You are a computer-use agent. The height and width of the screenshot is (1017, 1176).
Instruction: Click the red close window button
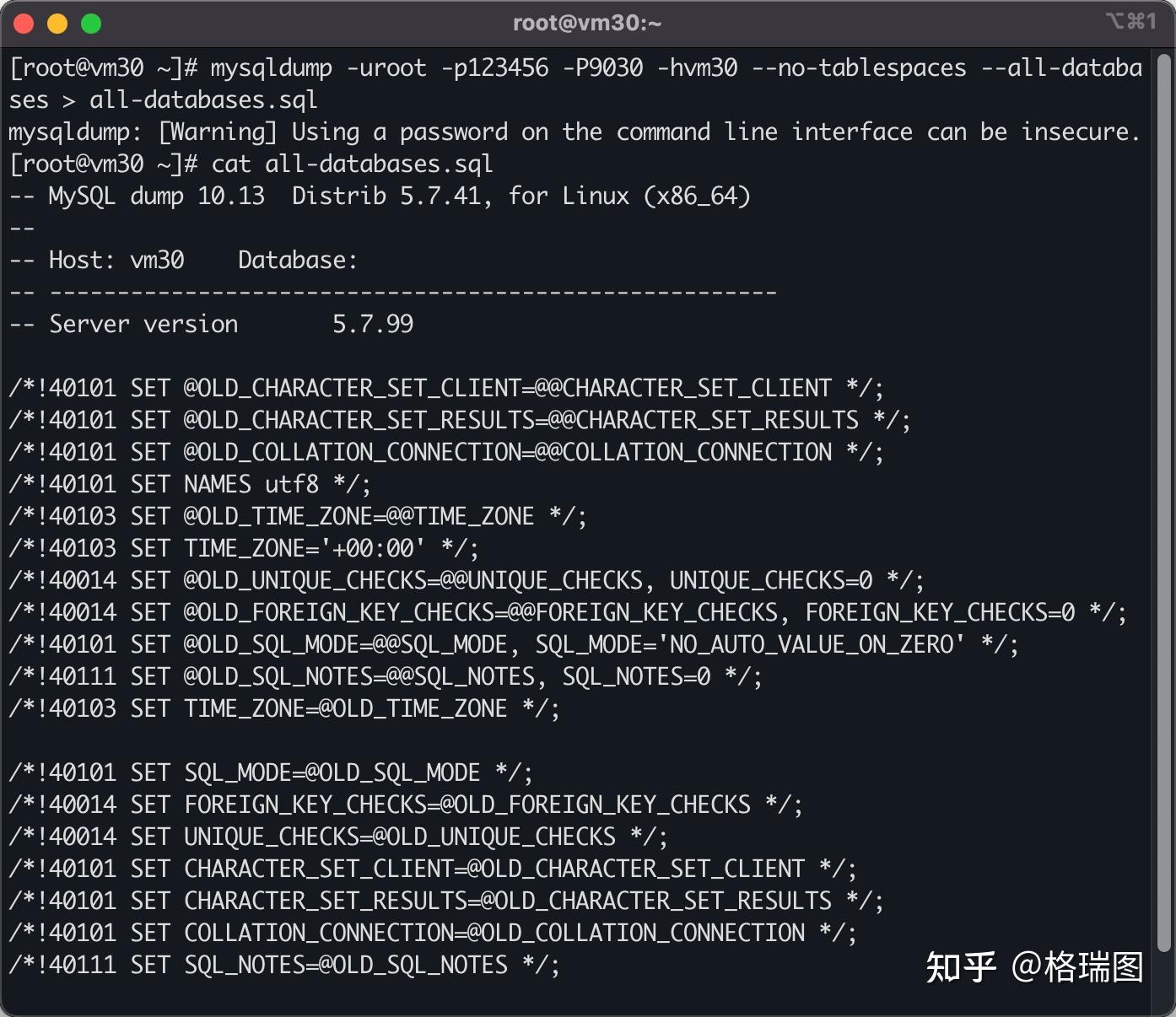coord(24,24)
